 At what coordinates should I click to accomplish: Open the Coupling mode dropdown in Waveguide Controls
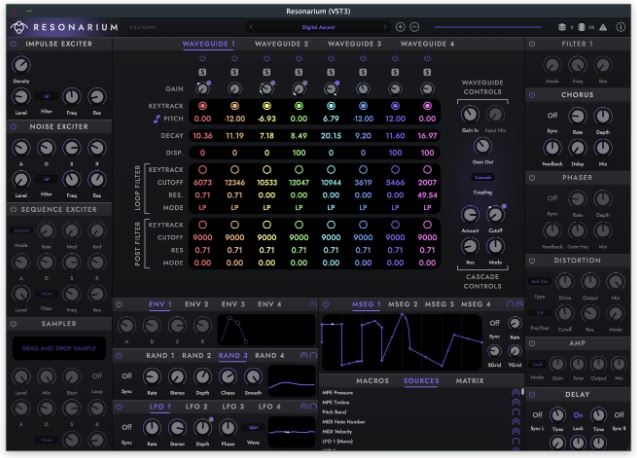[x=483, y=177]
